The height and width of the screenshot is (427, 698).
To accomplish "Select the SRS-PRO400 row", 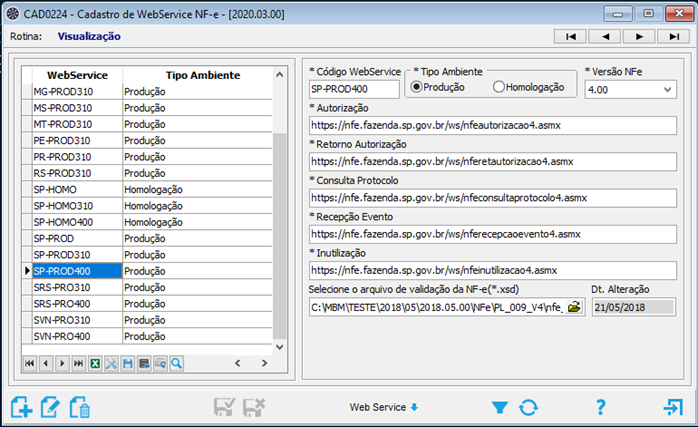I will (x=147, y=304).
